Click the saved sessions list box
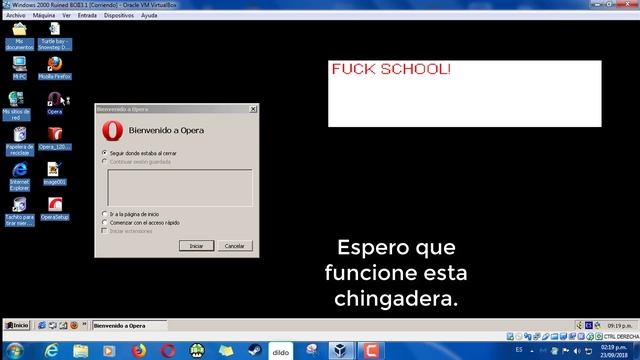 point(180,187)
